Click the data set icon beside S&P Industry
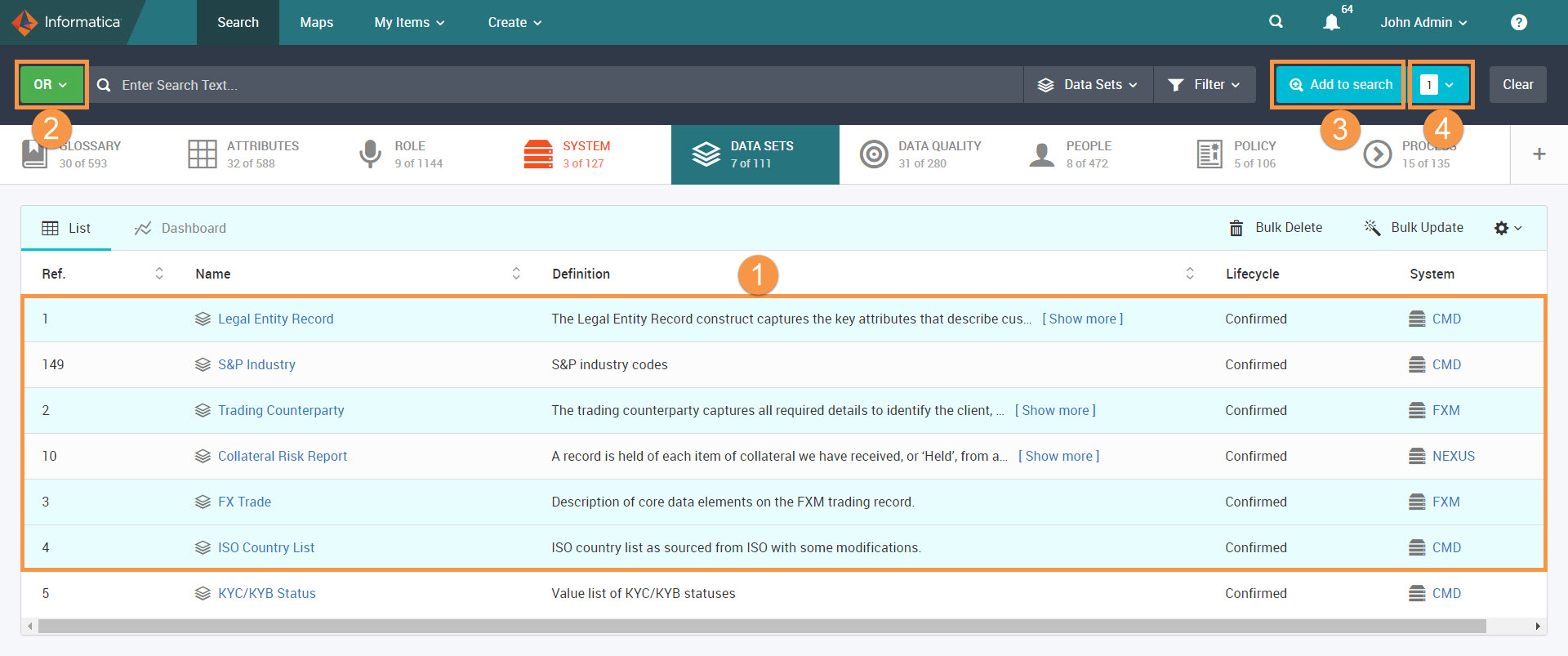Image resolution: width=1568 pixels, height=656 pixels. [x=203, y=365]
